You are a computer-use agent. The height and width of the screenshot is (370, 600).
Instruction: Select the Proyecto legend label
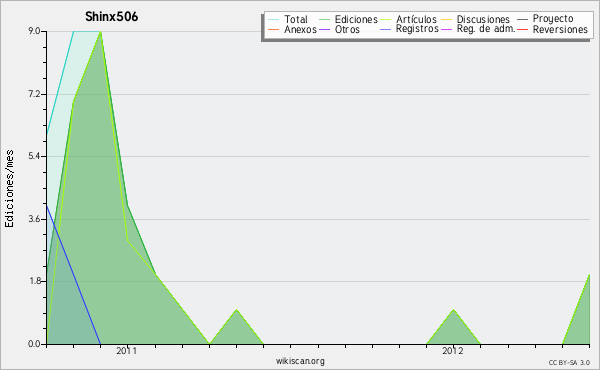pos(553,19)
